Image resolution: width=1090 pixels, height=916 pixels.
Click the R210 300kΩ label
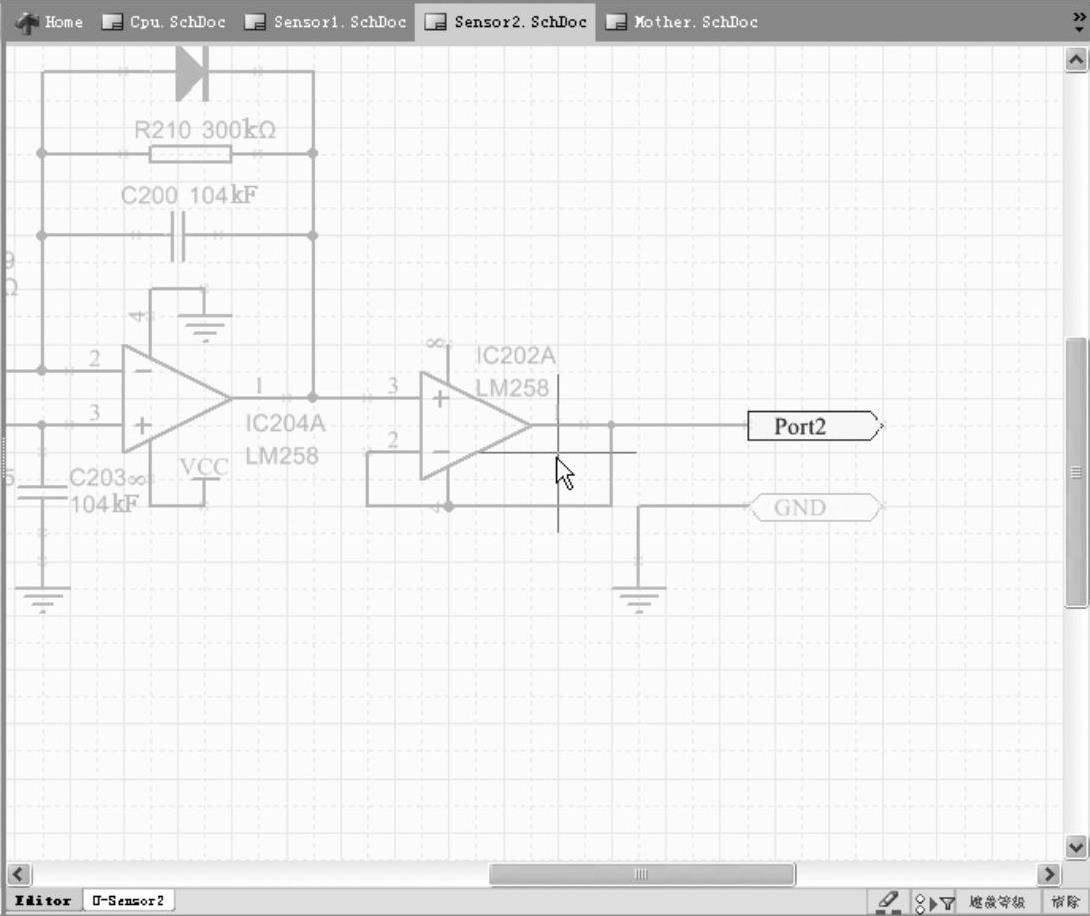click(x=205, y=130)
